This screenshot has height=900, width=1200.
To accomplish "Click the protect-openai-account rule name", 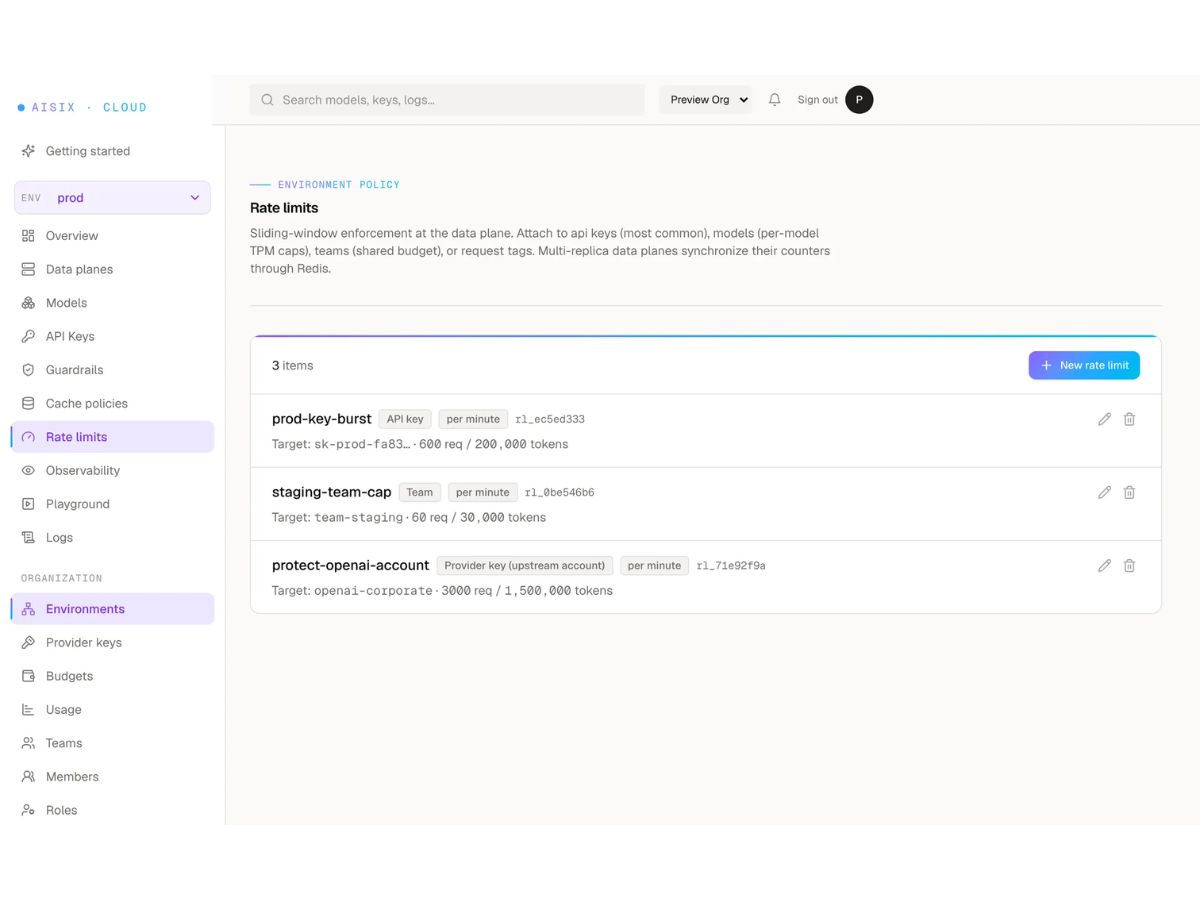I will coord(350,565).
